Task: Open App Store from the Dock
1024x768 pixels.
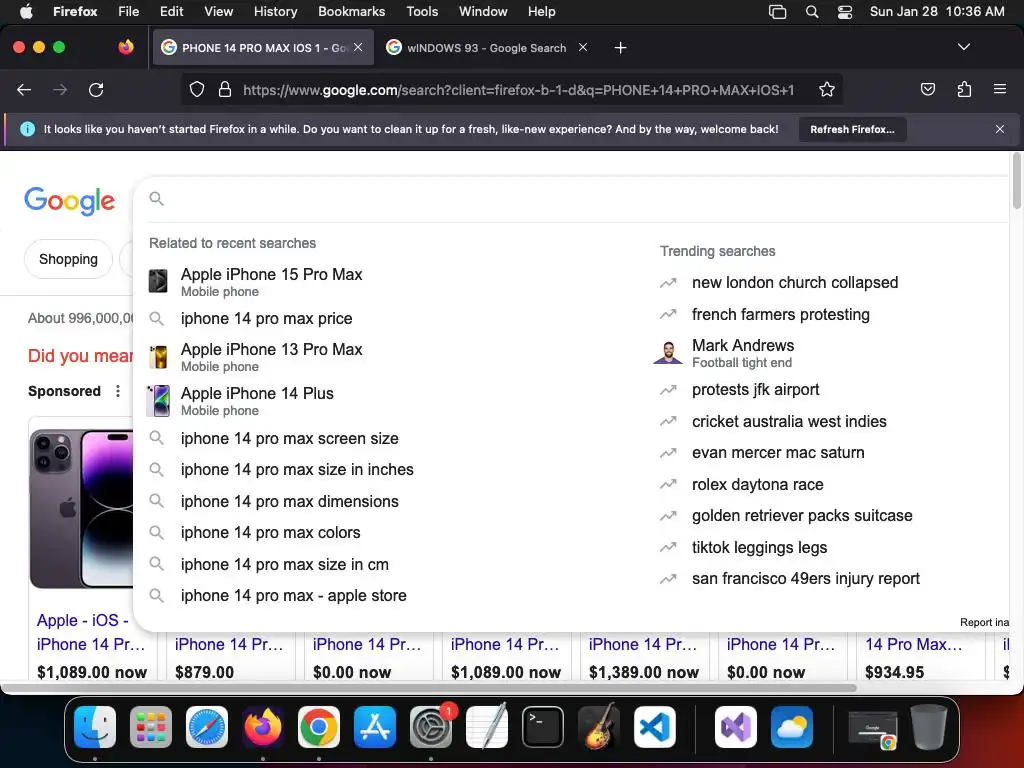Action: click(x=375, y=727)
